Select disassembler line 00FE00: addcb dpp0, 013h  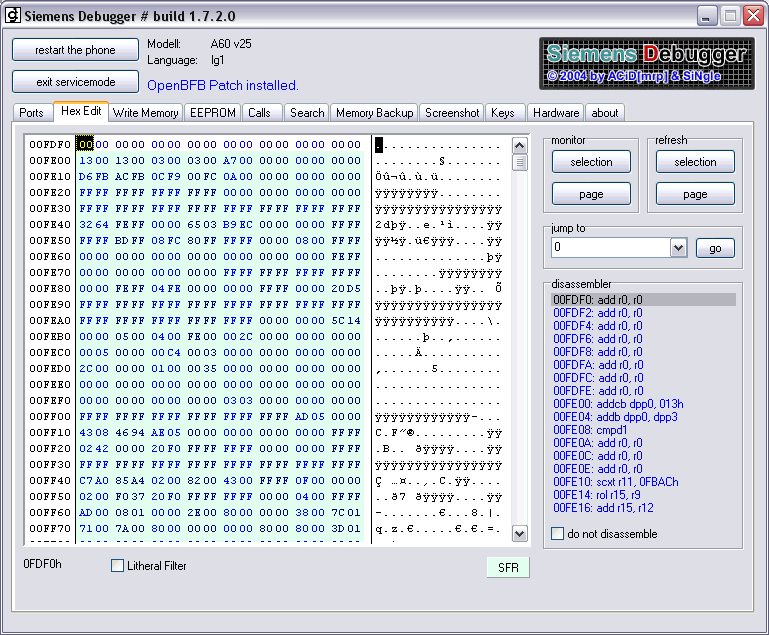[x=618, y=404]
